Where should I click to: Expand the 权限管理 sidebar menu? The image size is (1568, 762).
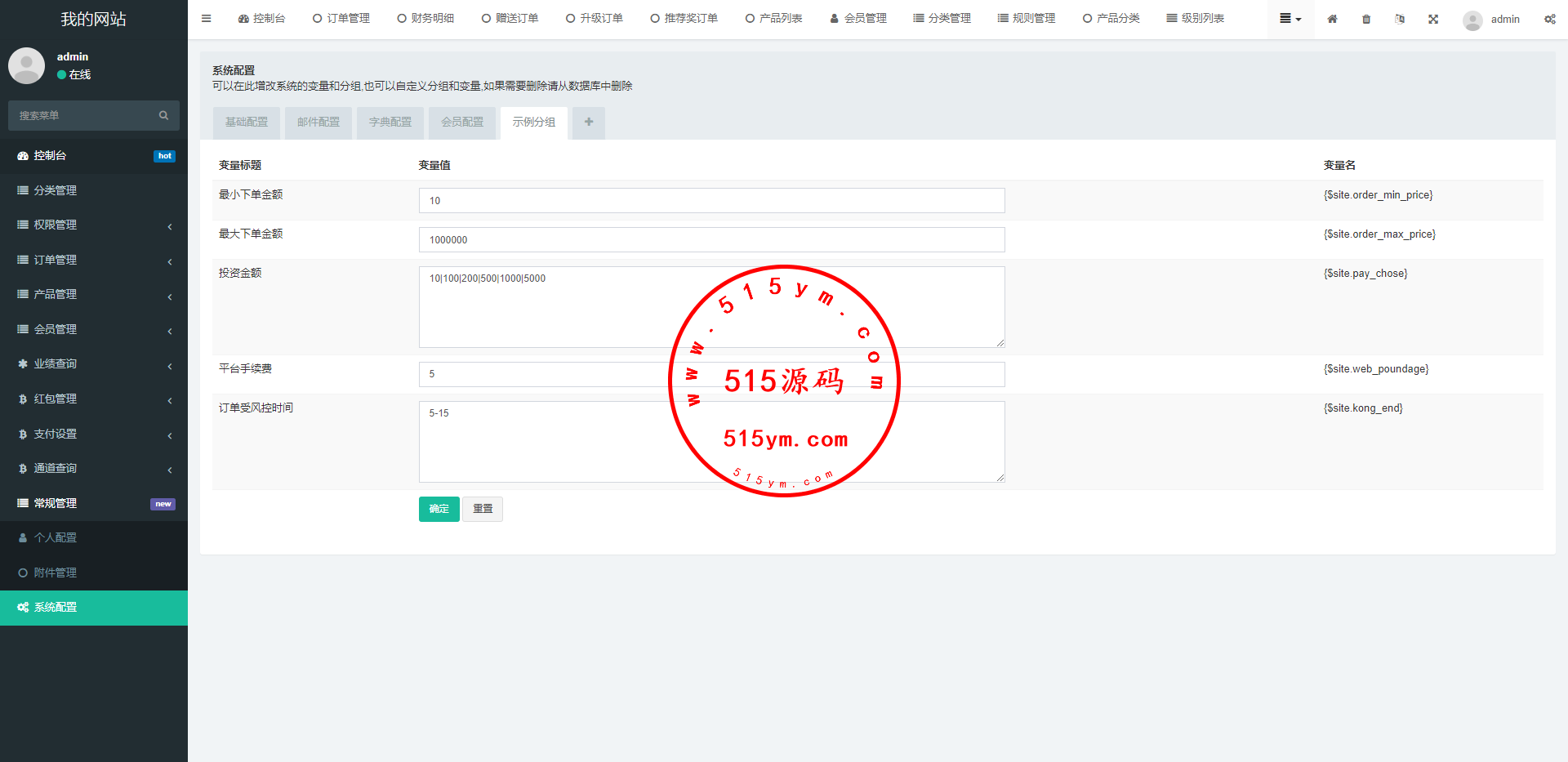coord(93,225)
